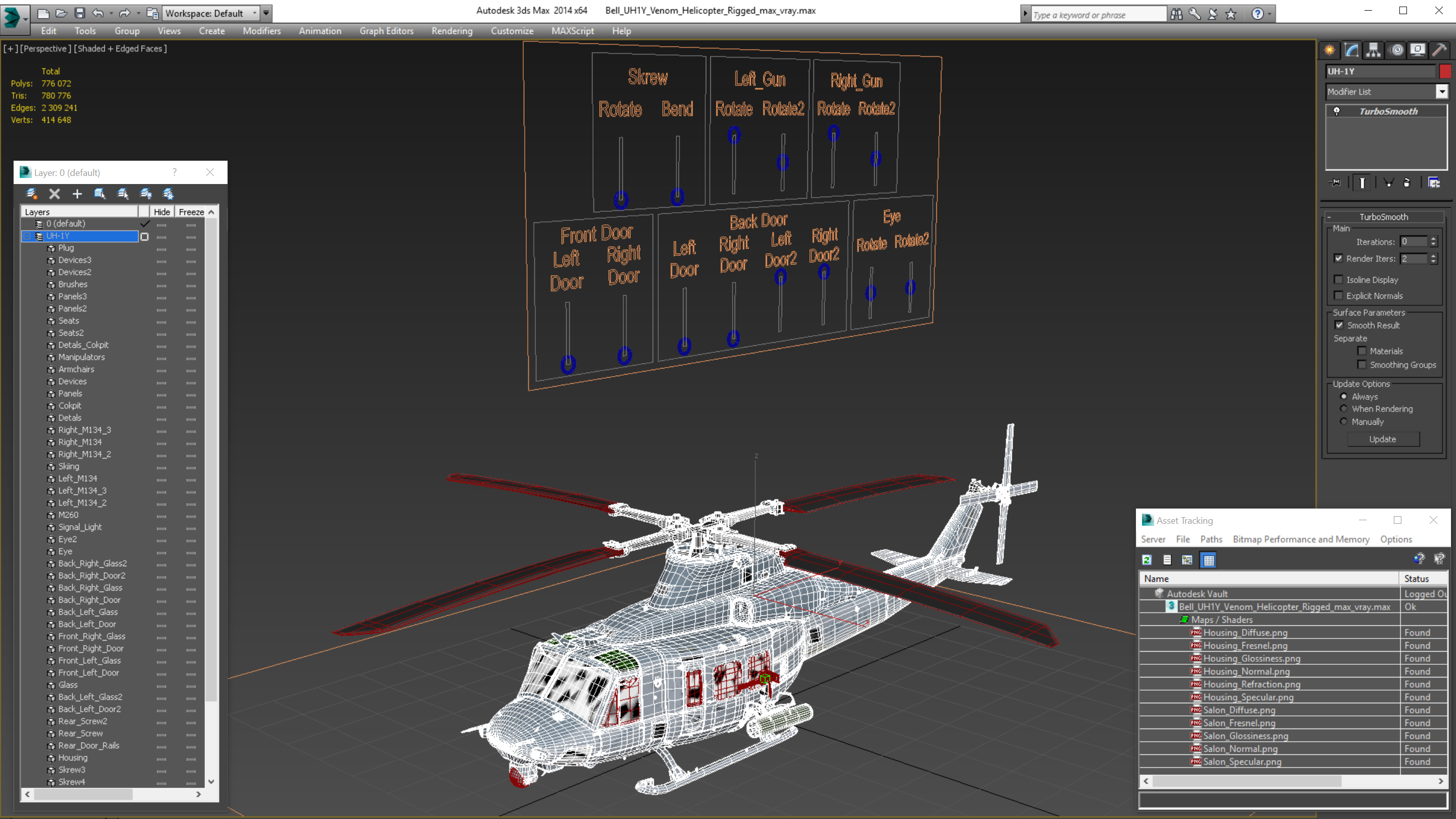The image size is (1456, 819).
Task: Click the binoculars search icon
Action: 1176,14
